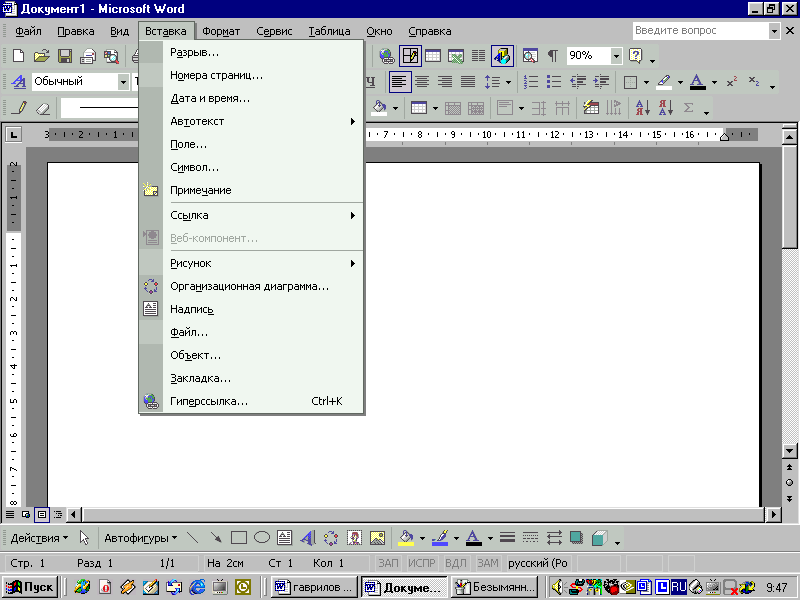Screen dimensions: 800x600
Task: Select the drawing Rectangle tool
Action: point(239,538)
